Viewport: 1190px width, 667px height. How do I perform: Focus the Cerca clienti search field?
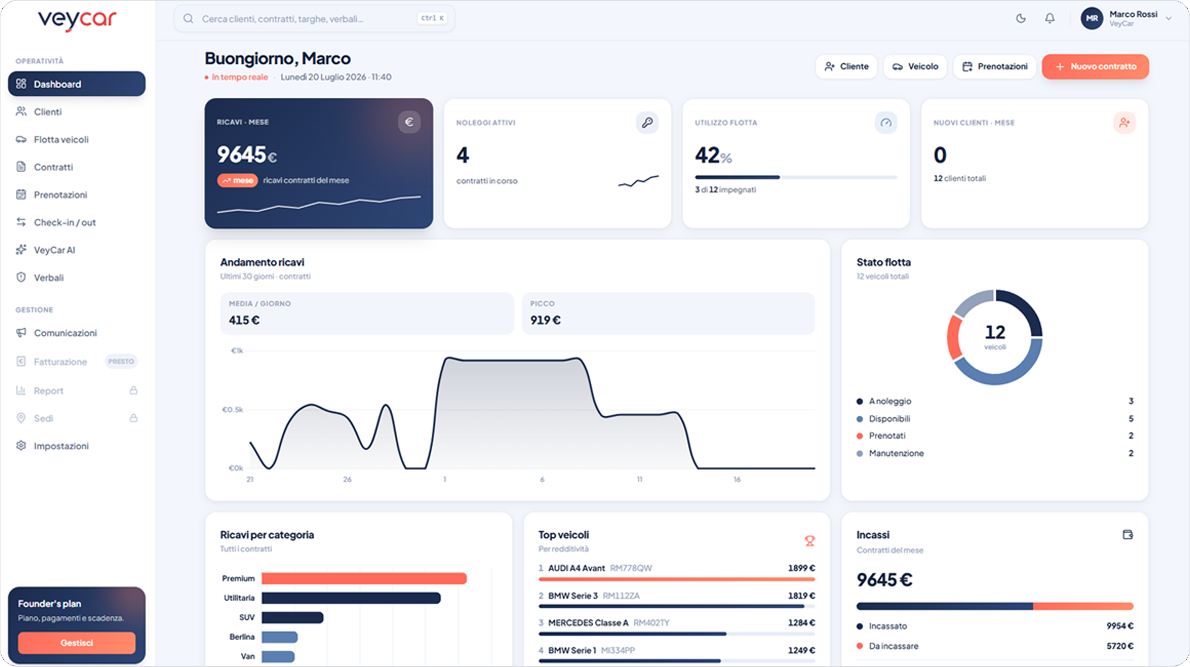pyautogui.click(x=314, y=18)
